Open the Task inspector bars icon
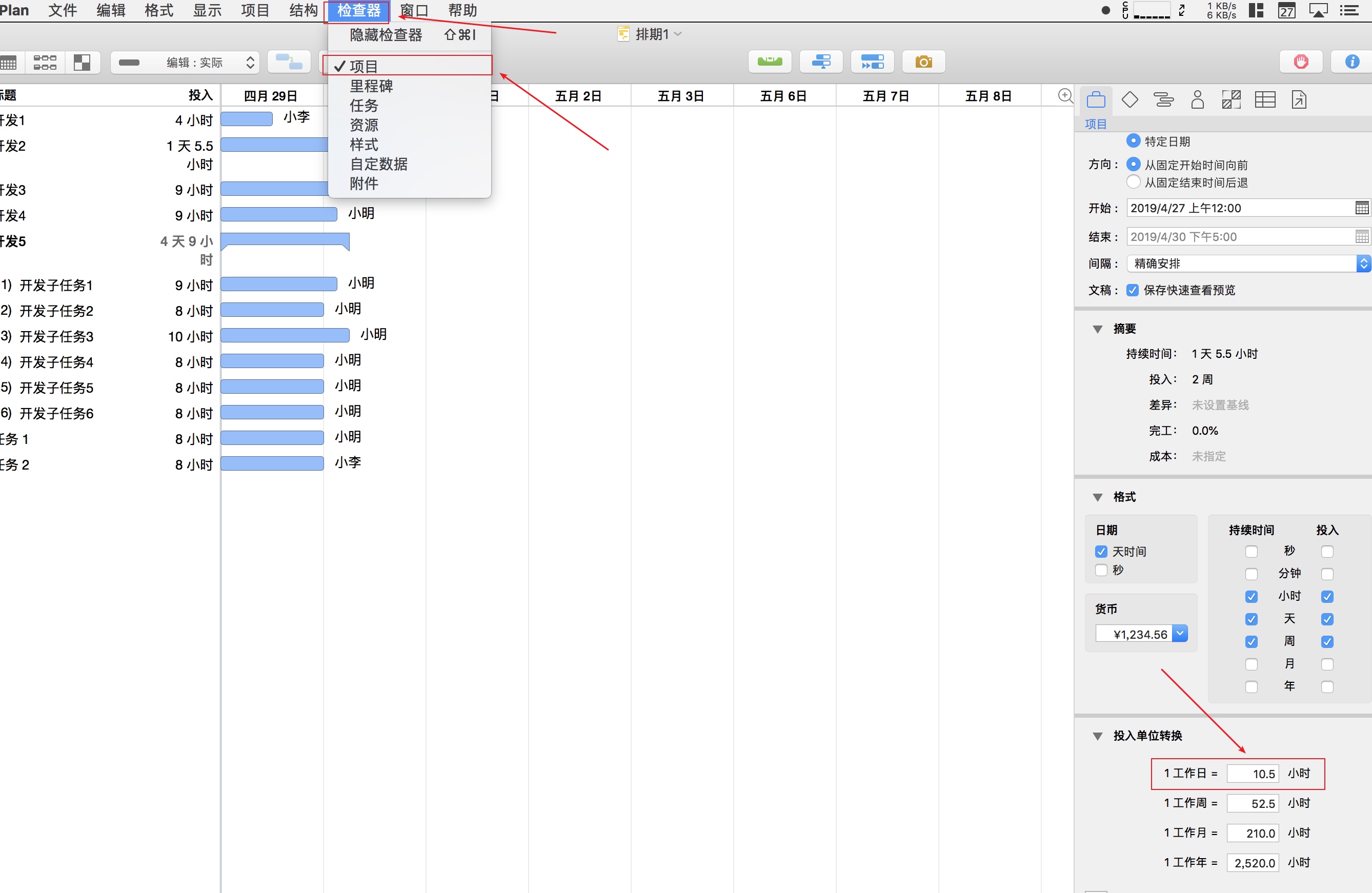 1163,100
